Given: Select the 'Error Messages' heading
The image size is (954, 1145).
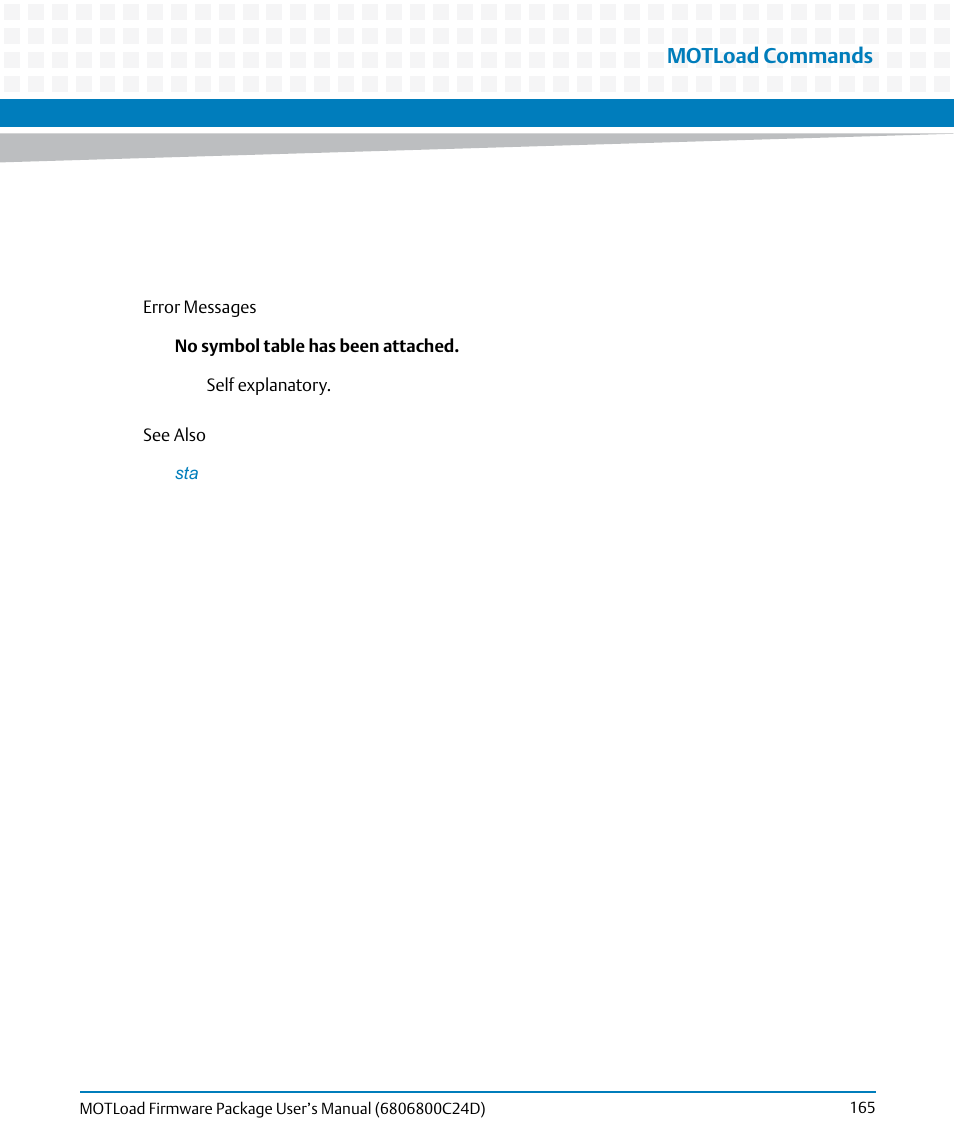Looking at the screenshot, I should tap(199, 307).
